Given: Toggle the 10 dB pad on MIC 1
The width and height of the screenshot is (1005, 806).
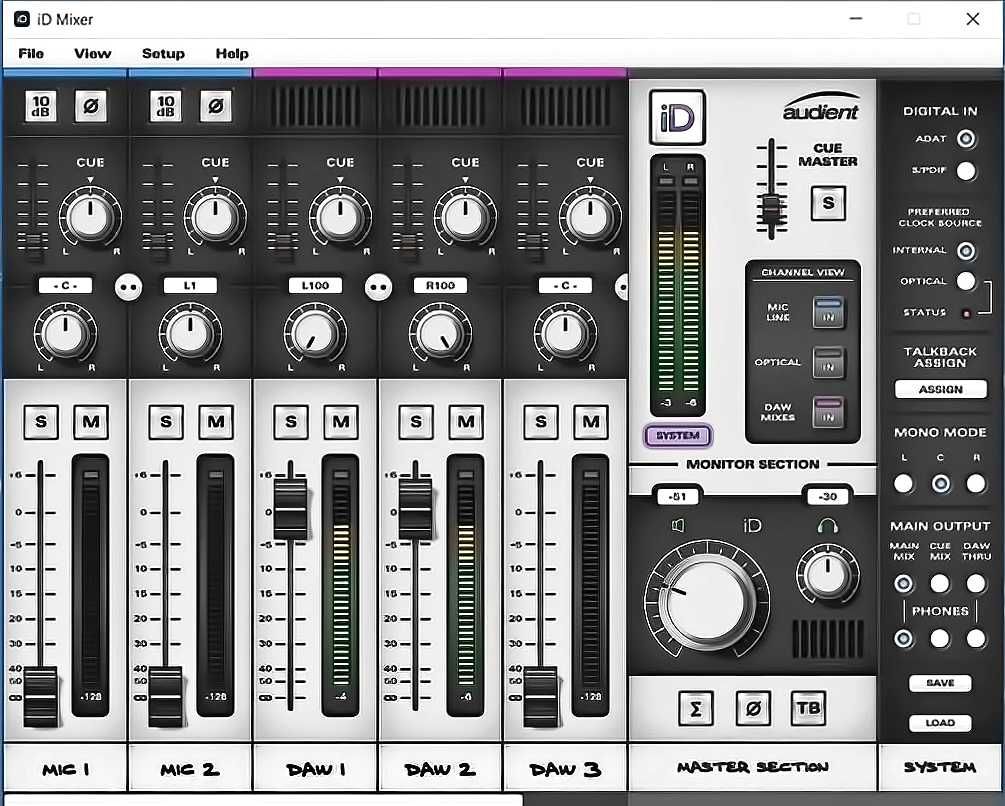Looking at the screenshot, I should tap(40, 106).
